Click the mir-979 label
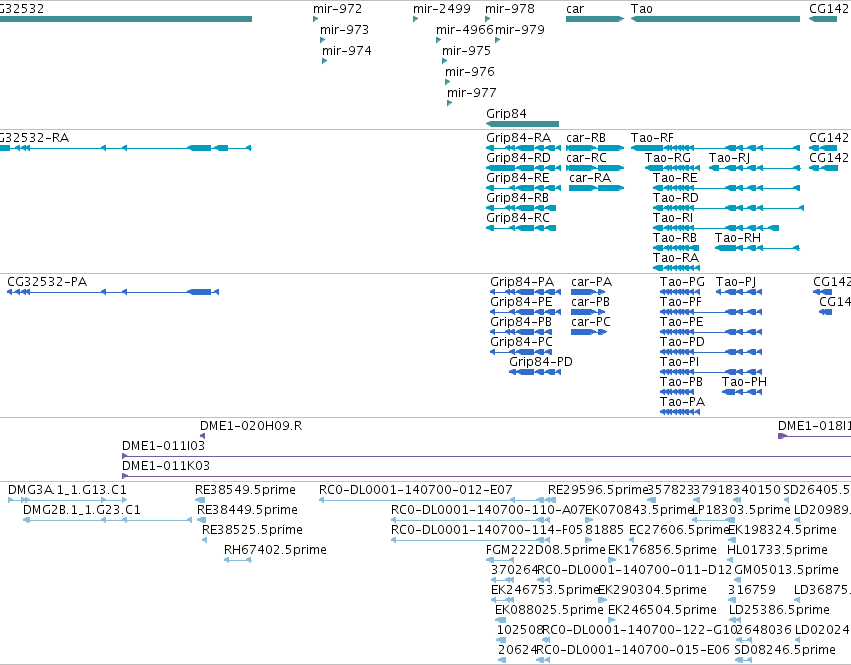This screenshot has height=665, width=851. 519,29
